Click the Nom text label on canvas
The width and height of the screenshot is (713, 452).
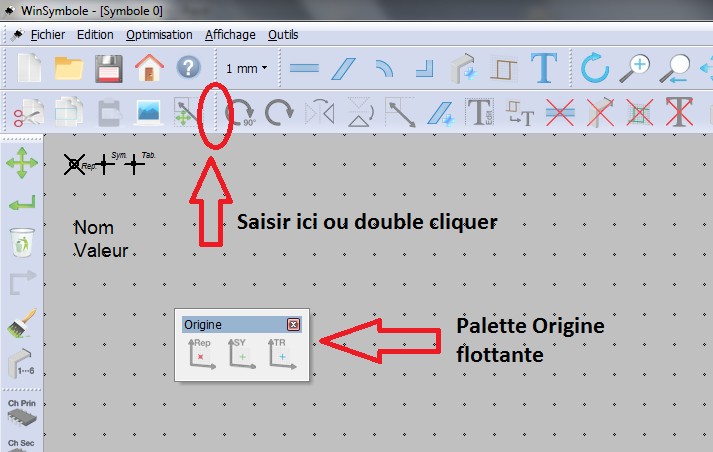click(94, 229)
